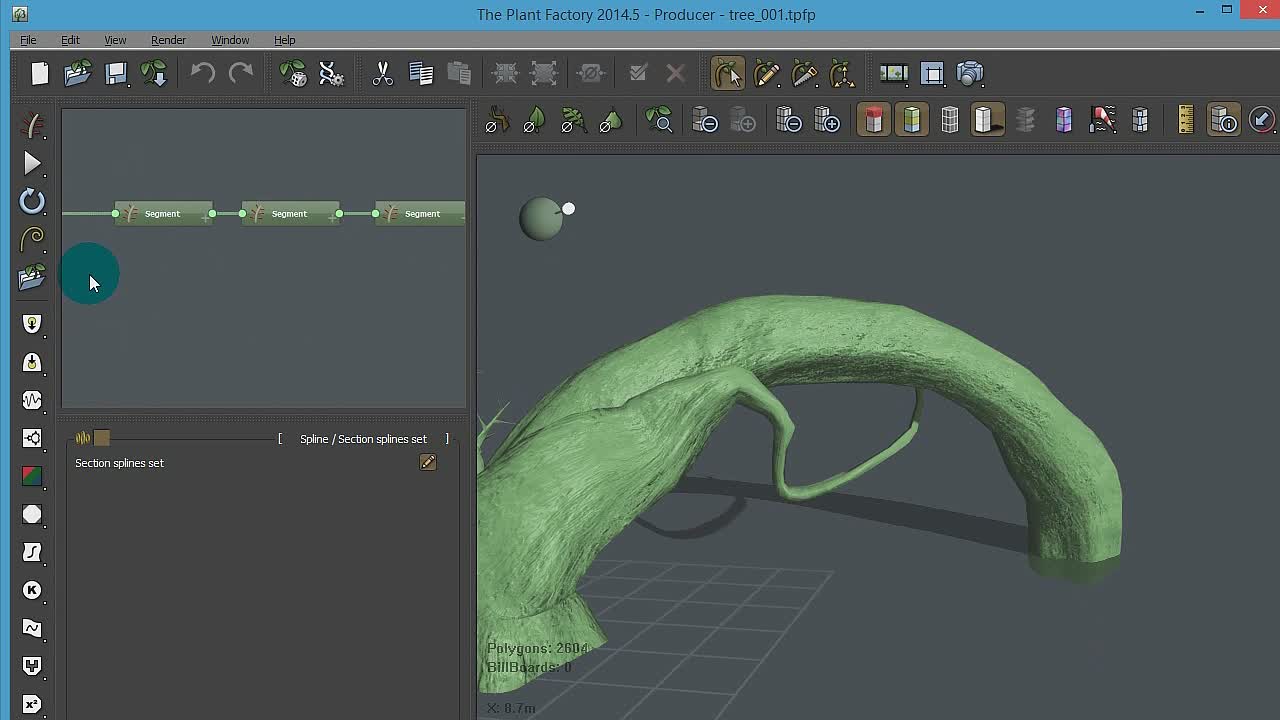
Task: Open the Window menu
Action: [x=230, y=40]
